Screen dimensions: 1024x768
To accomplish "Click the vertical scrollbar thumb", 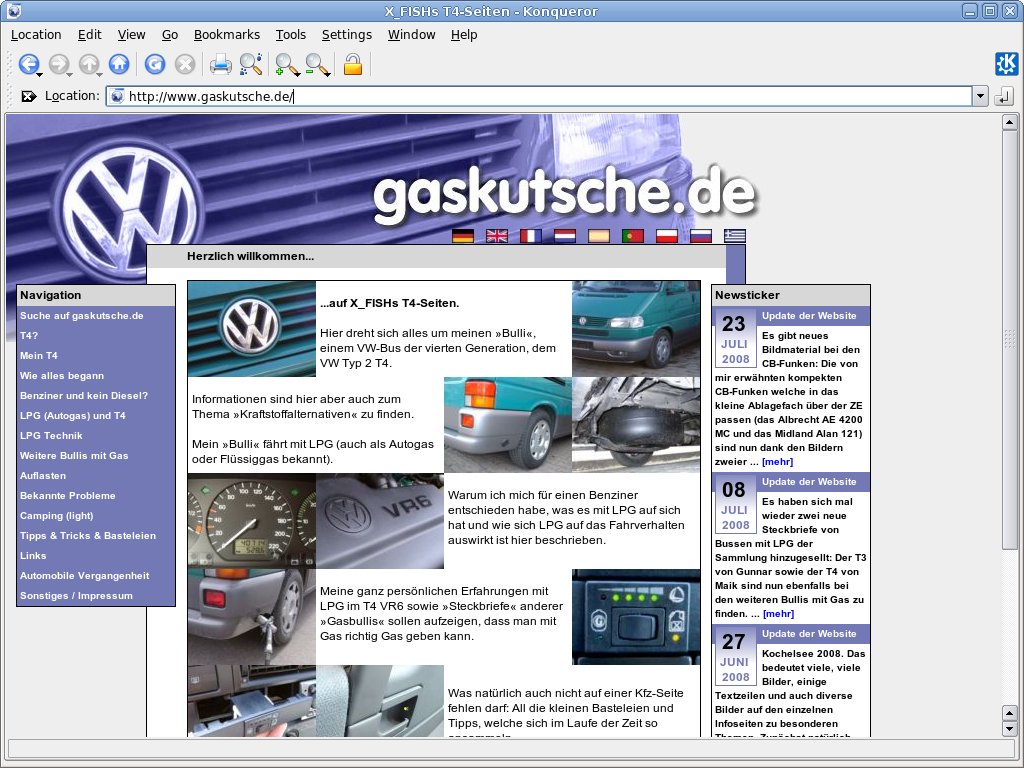I will point(1009,340).
